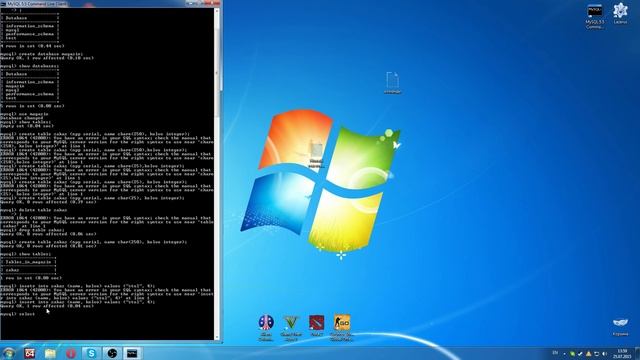640x360 pixels.
Task: Show hidden tray icons arrow
Action: (564, 353)
